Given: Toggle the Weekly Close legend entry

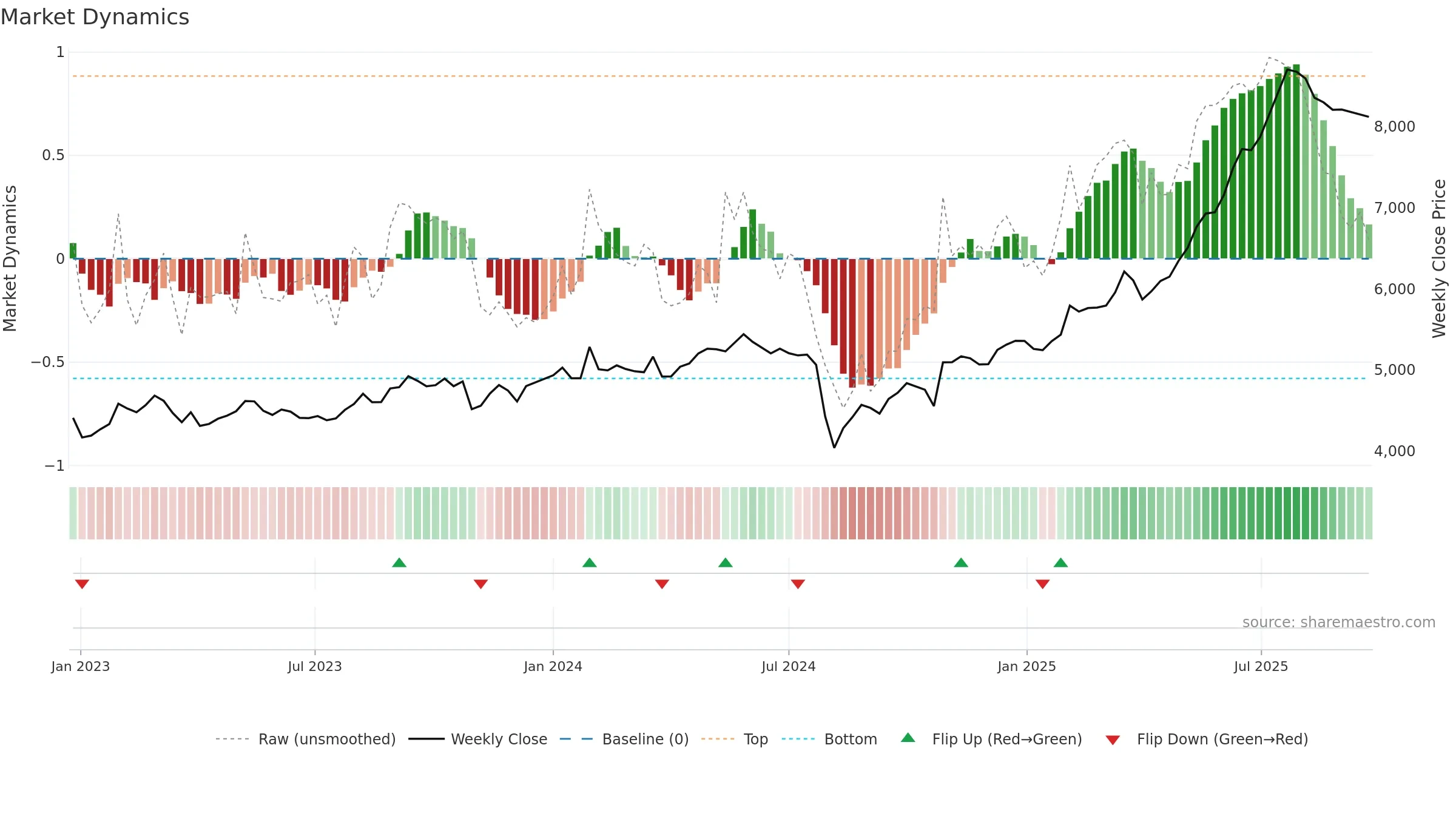Looking at the screenshot, I should [x=478, y=739].
